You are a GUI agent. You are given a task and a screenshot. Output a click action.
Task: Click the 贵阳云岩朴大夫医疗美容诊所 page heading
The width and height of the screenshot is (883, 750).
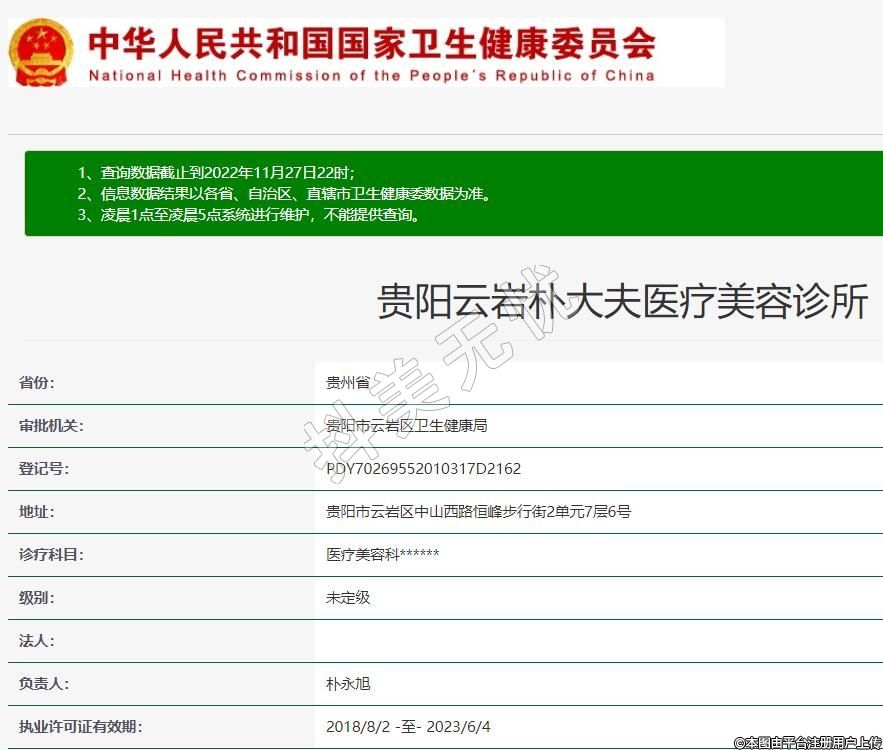622,301
